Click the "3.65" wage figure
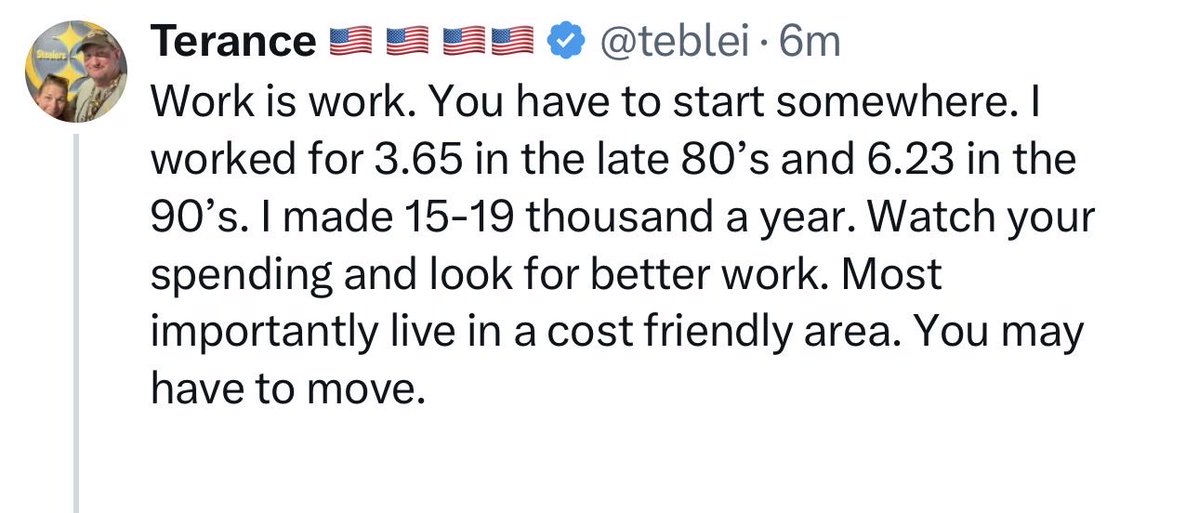 (x=419, y=161)
